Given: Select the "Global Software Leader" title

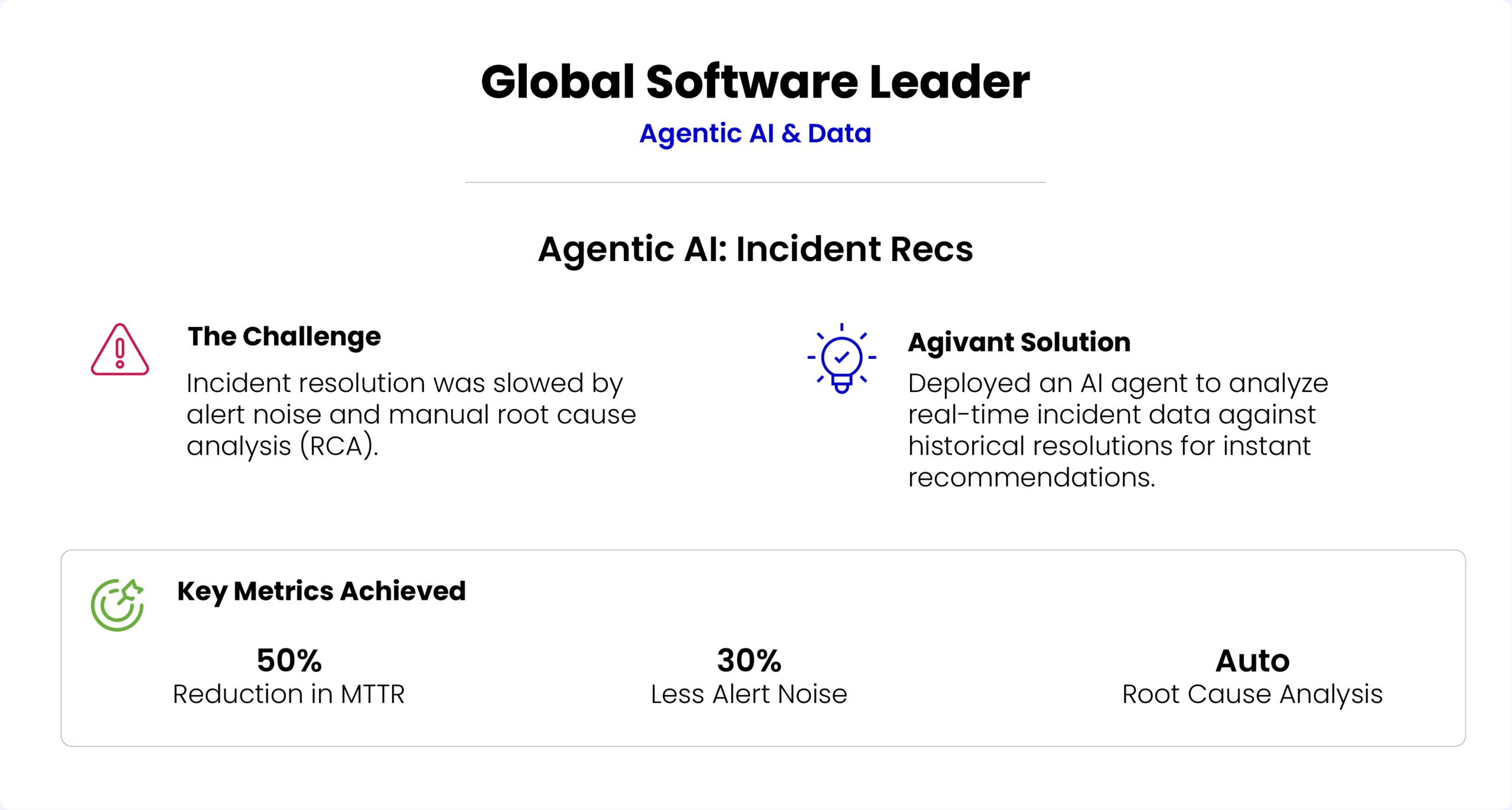Looking at the screenshot, I should pyautogui.click(x=755, y=81).
